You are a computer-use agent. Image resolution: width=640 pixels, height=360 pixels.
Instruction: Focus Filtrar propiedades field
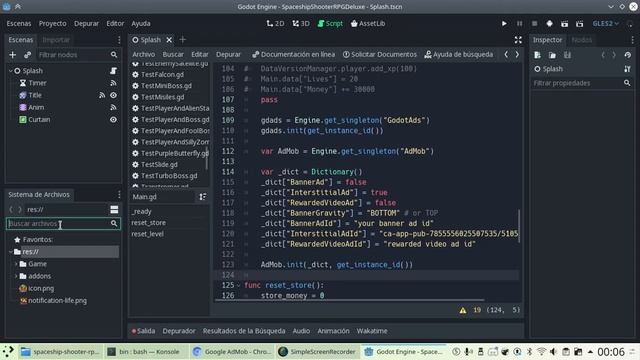coord(581,83)
